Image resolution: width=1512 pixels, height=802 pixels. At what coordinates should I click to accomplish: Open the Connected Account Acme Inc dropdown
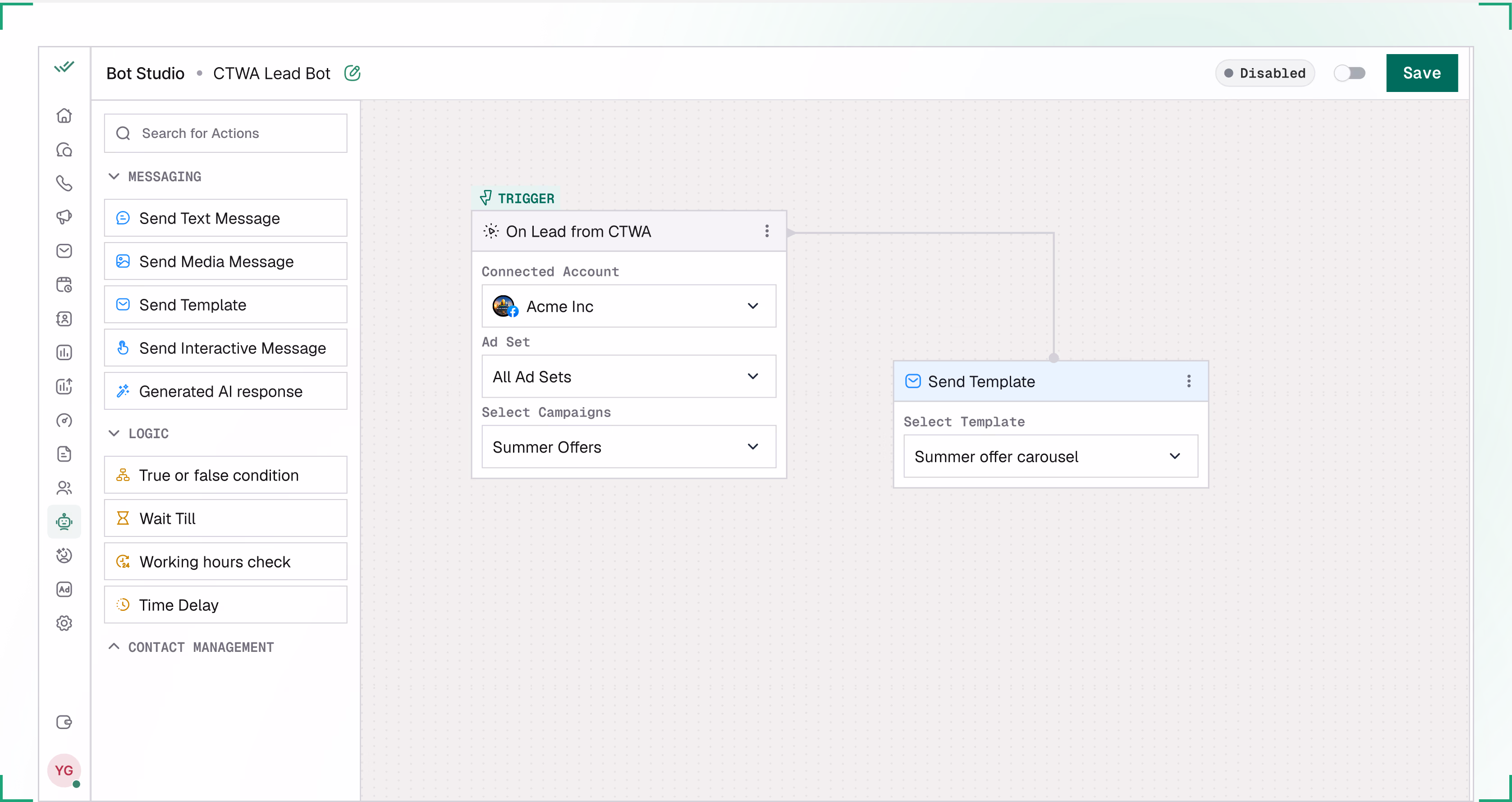click(x=628, y=306)
